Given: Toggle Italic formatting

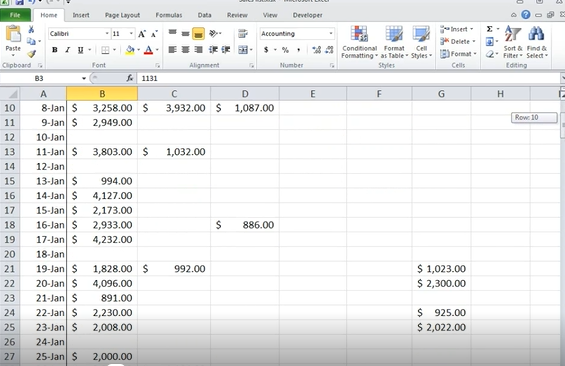Looking at the screenshot, I should coord(67,50).
